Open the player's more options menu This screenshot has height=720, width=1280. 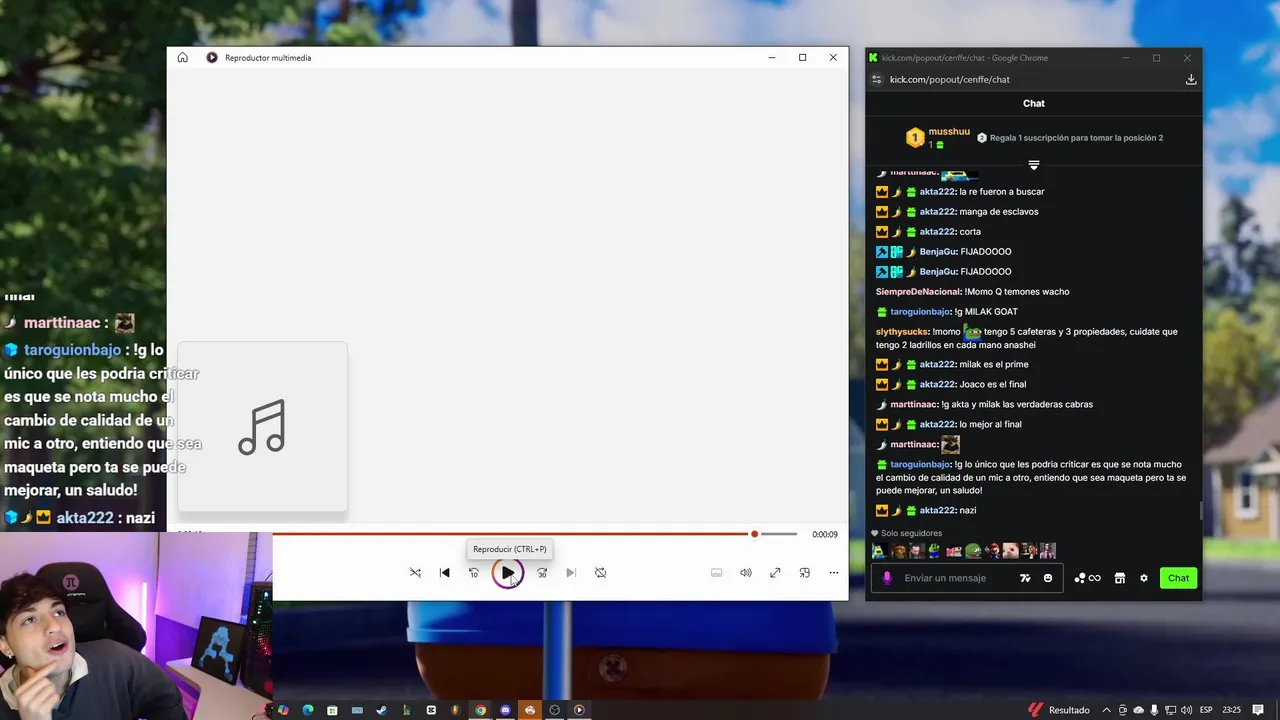[x=834, y=573]
